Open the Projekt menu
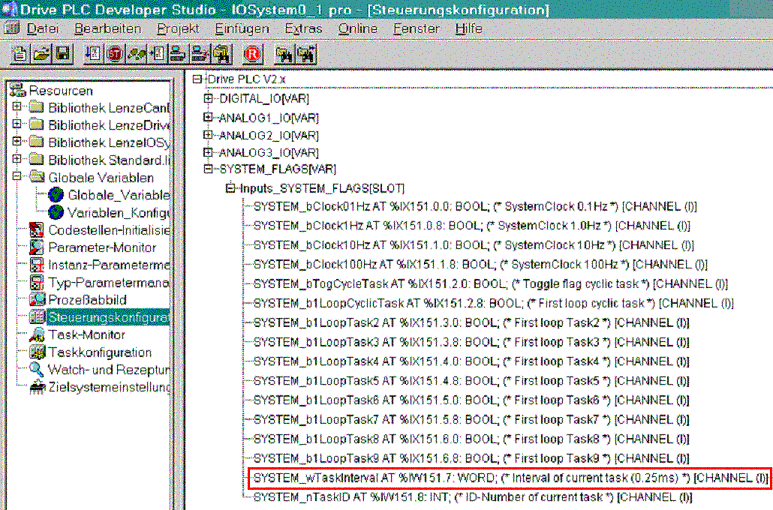Image resolution: width=773 pixels, height=510 pixels. 177,29
